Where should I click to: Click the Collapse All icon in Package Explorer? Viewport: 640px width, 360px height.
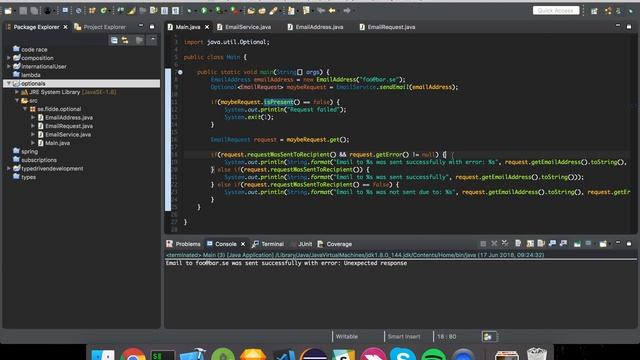click(x=114, y=40)
